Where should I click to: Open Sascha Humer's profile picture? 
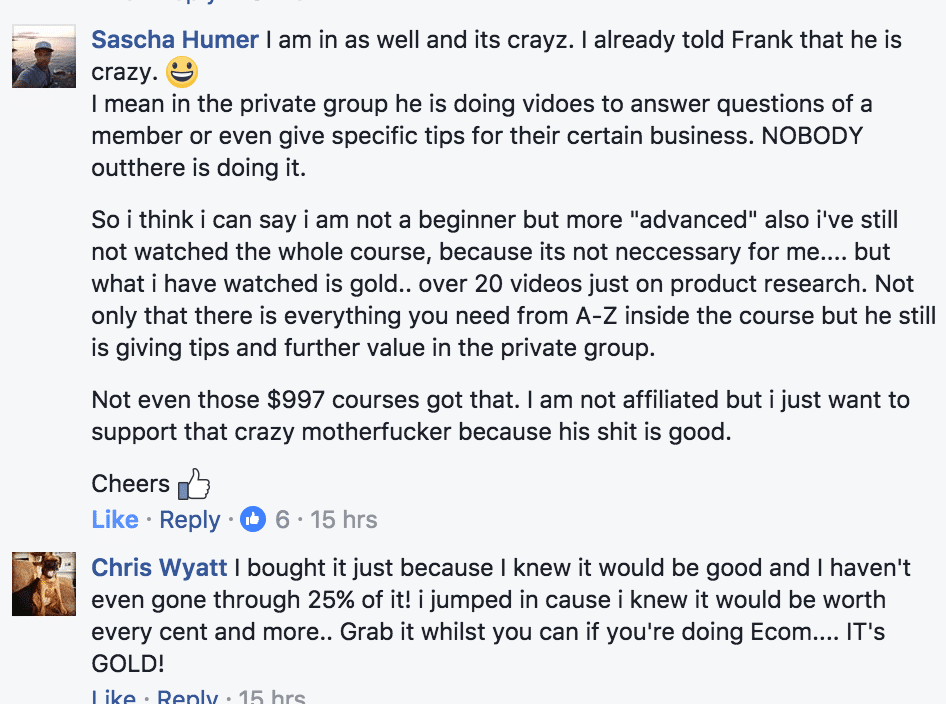click(x=44, y=56)
